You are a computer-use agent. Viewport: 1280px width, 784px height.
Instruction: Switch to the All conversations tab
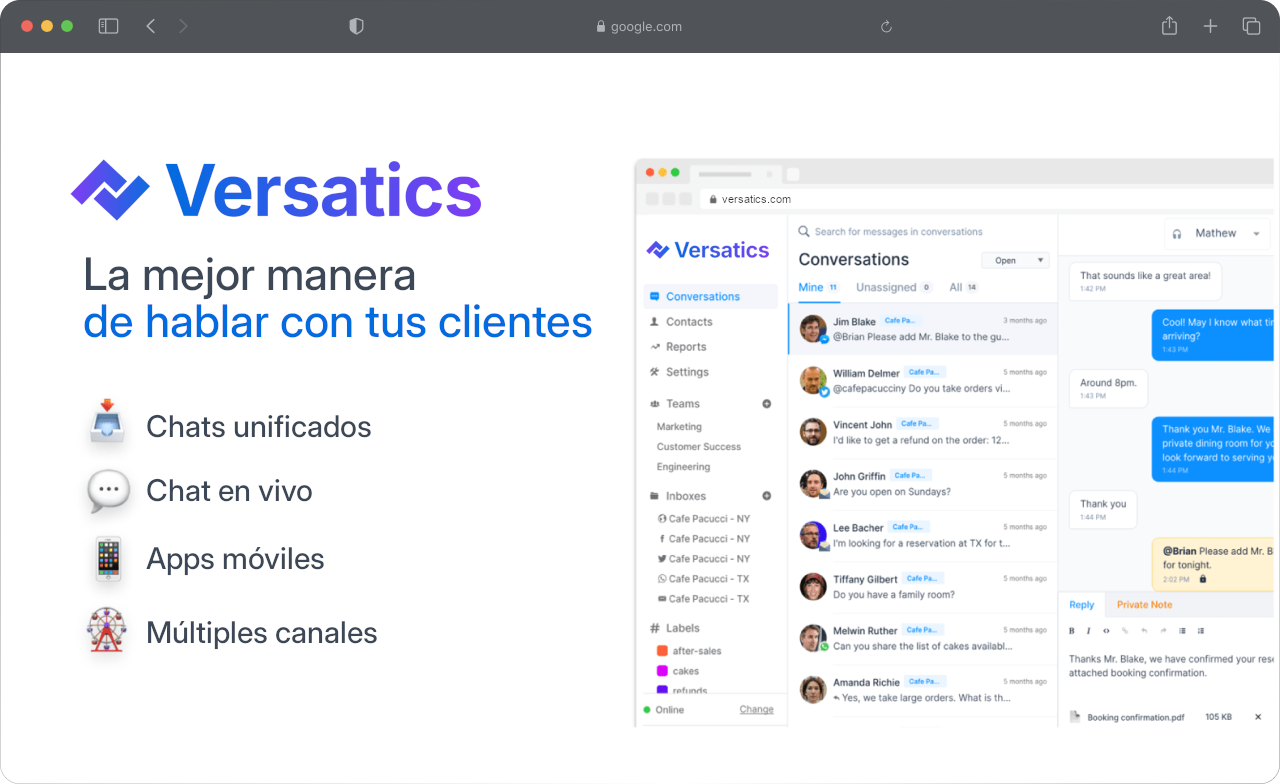coord(963,288)
